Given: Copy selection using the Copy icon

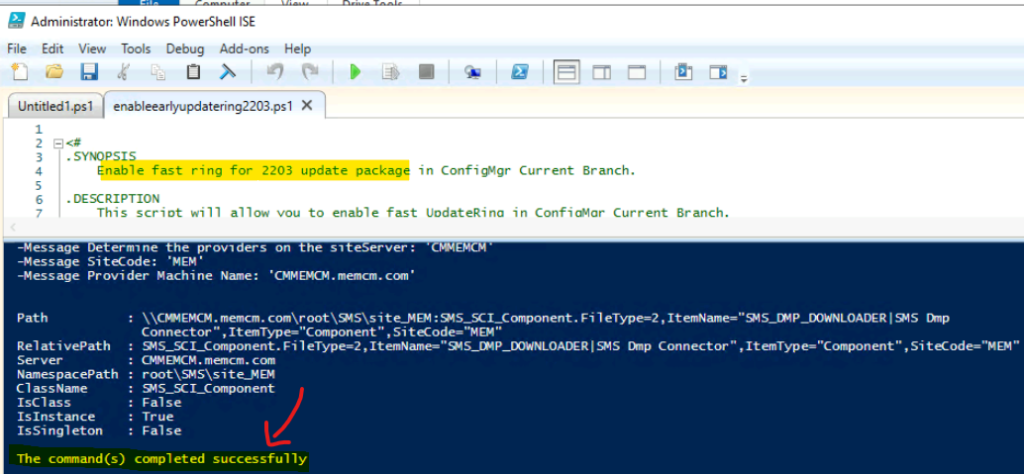Looking at the screenshot, I should point(158,71).
